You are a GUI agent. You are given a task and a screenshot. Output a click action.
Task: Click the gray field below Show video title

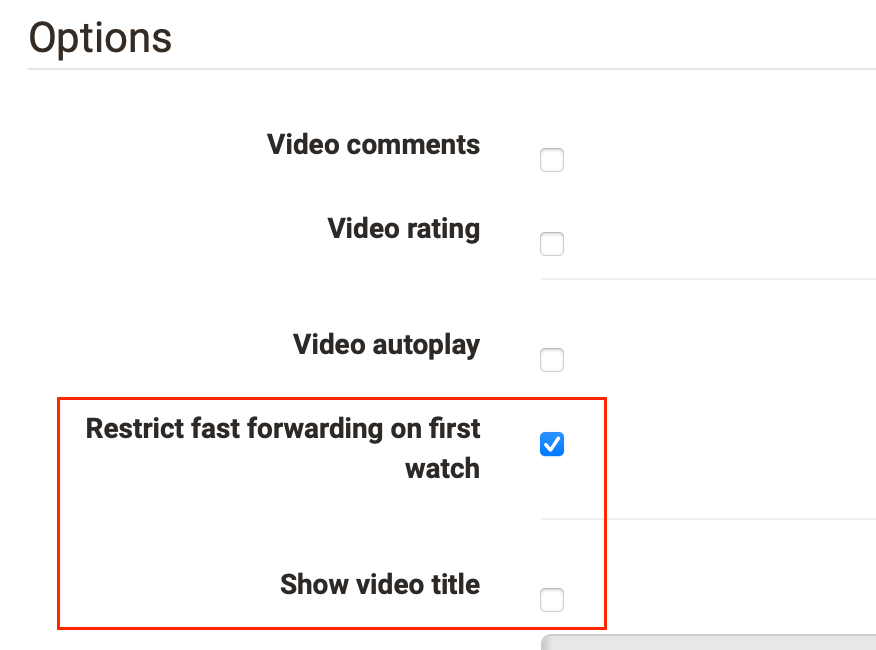click(708, 642)
